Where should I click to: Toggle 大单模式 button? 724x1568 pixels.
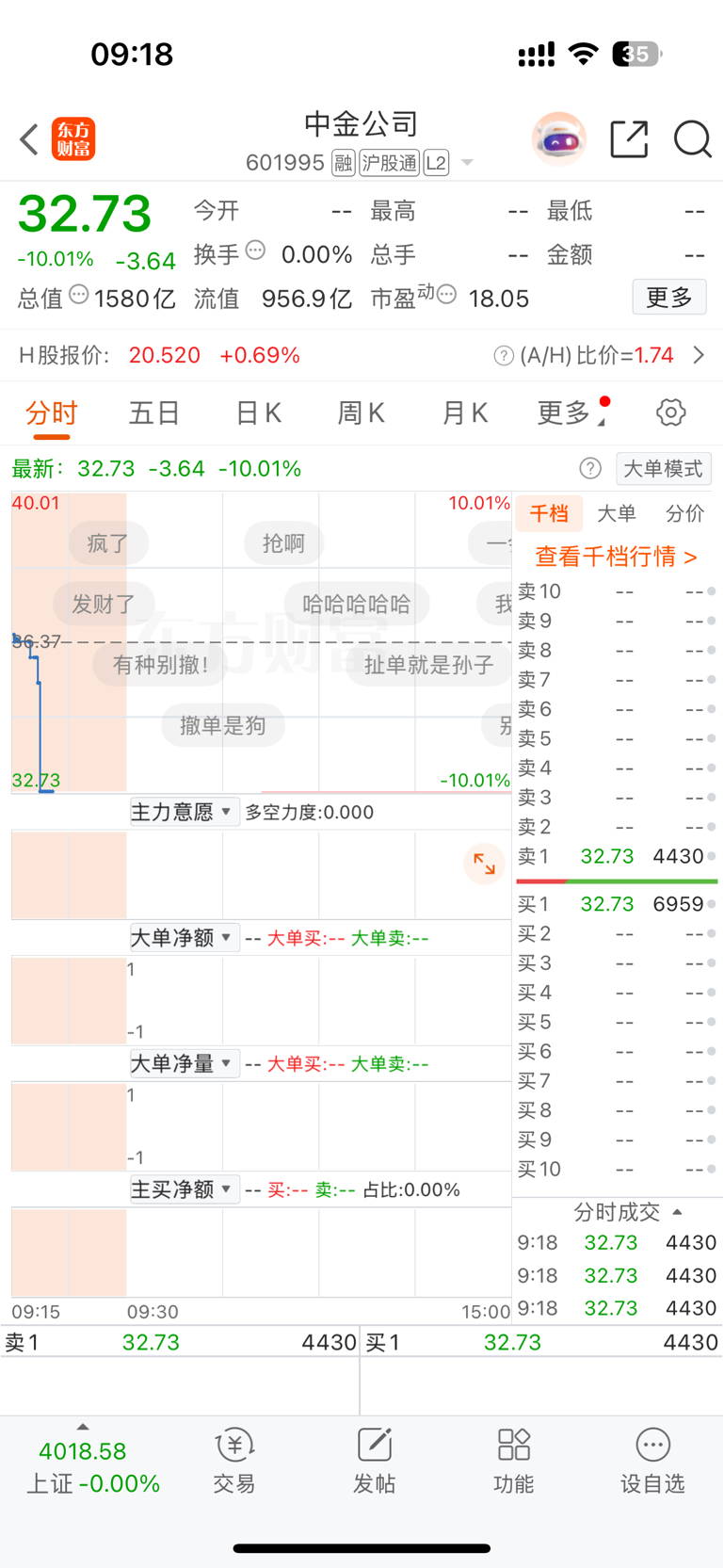coord(664,469)
